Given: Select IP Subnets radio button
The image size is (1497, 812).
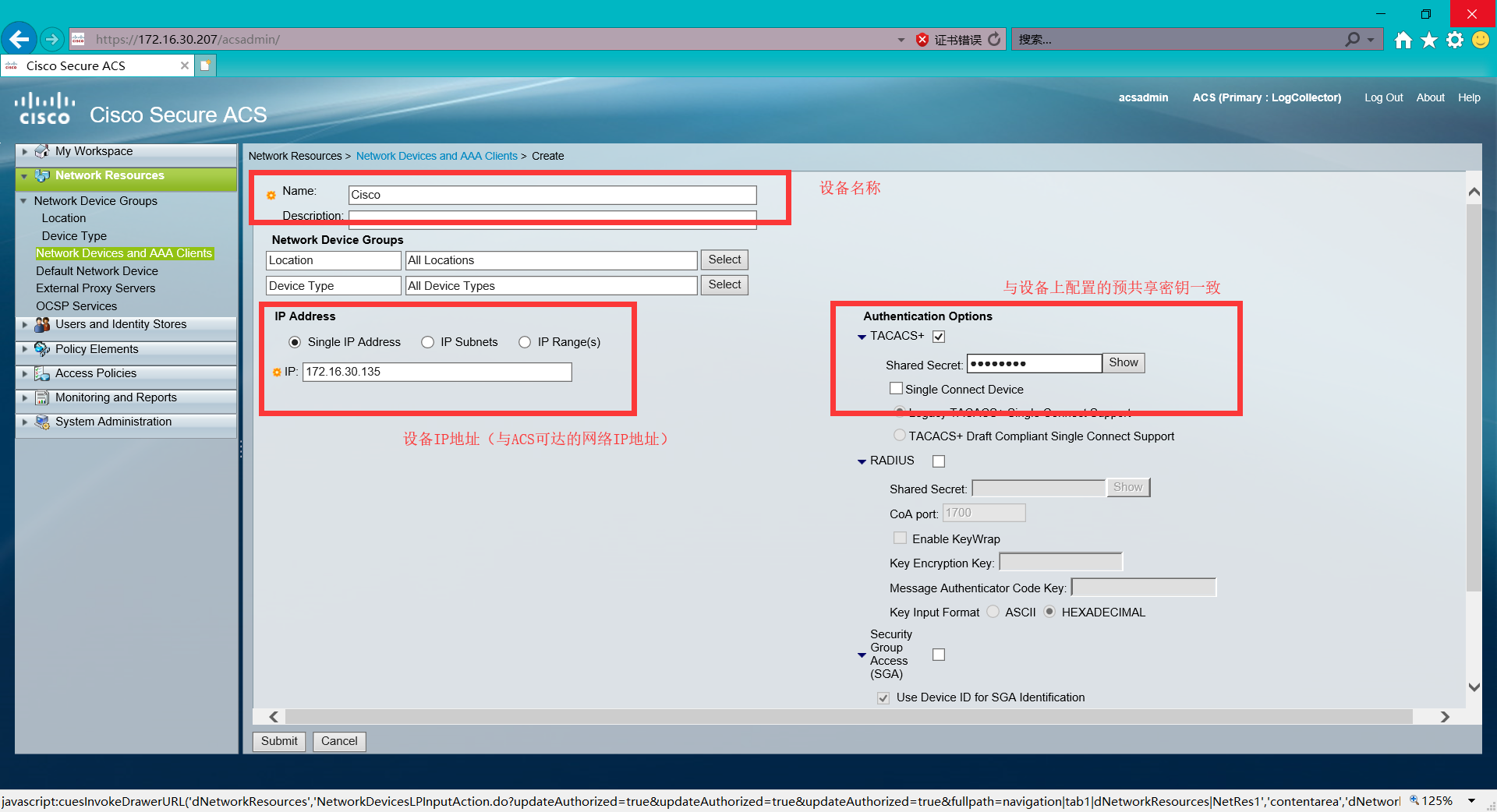Looking at the screenshot, I should point(427,342).
